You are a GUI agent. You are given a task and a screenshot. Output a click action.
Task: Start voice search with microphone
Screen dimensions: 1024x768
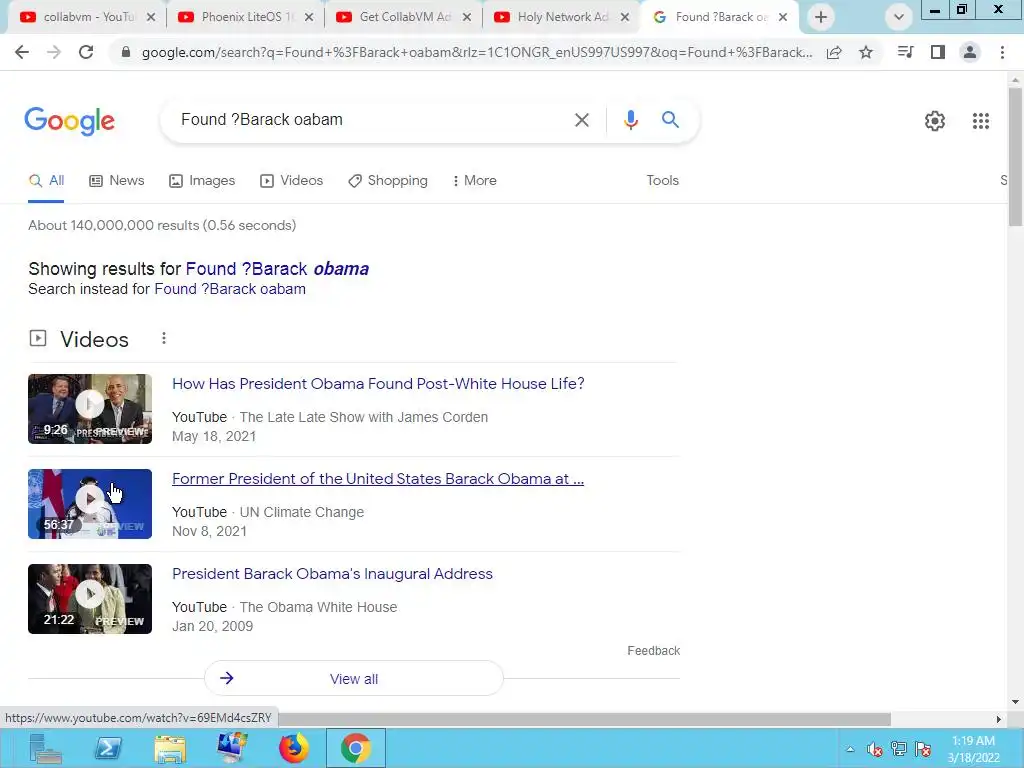coord(630,120)
